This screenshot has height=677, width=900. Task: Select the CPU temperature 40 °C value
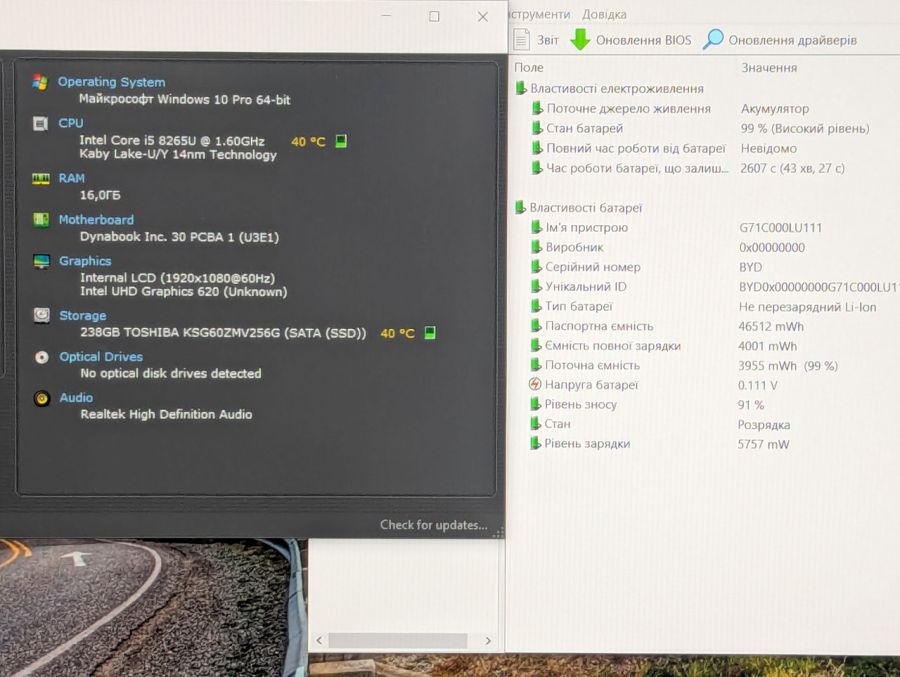308,142
